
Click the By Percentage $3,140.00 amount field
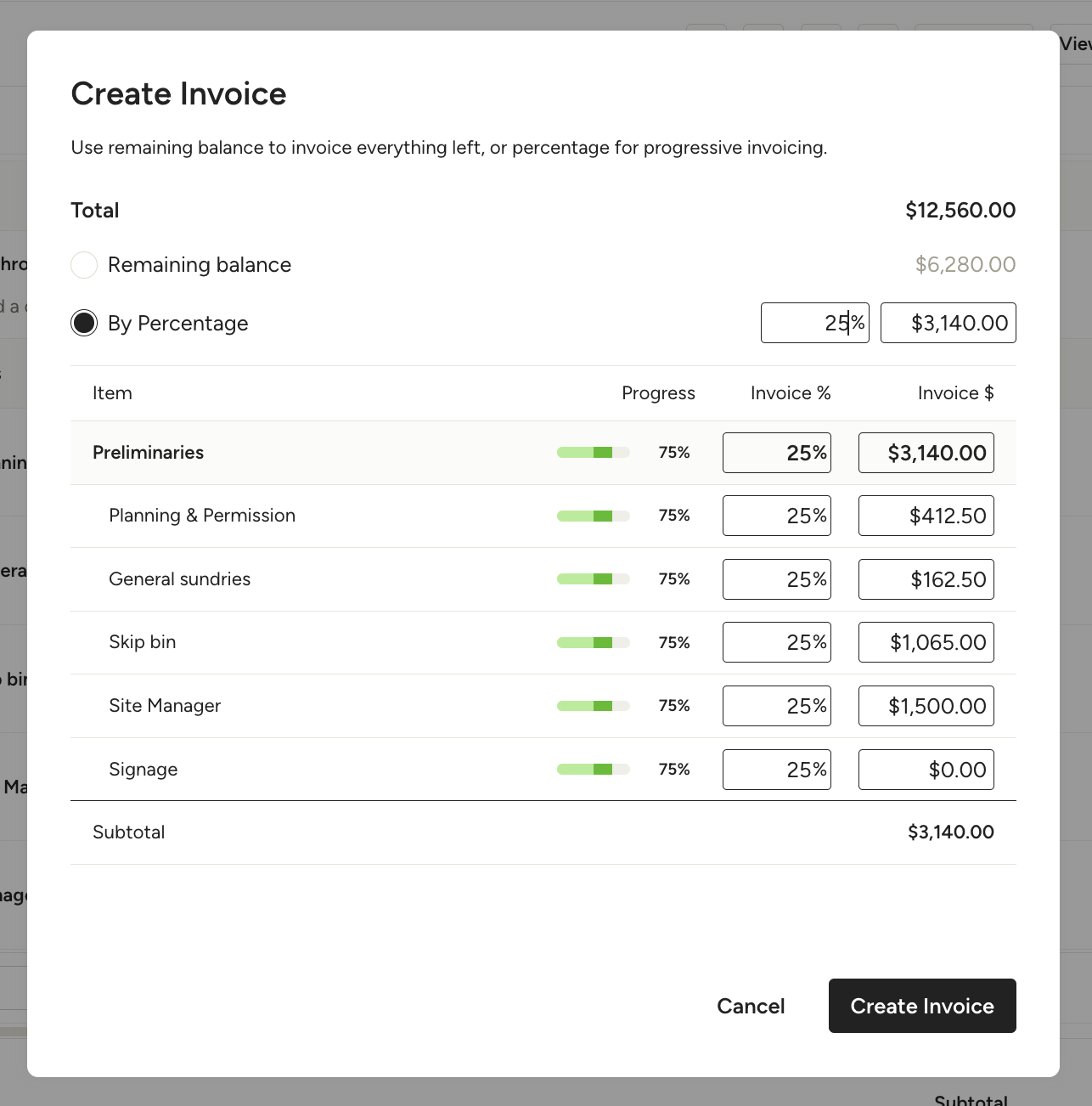[948, 323]
